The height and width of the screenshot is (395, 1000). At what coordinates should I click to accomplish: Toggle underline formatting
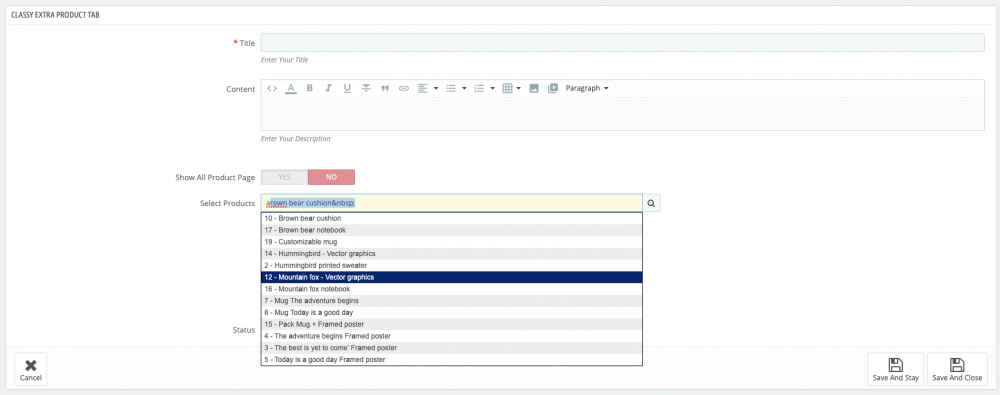[347, 88]
